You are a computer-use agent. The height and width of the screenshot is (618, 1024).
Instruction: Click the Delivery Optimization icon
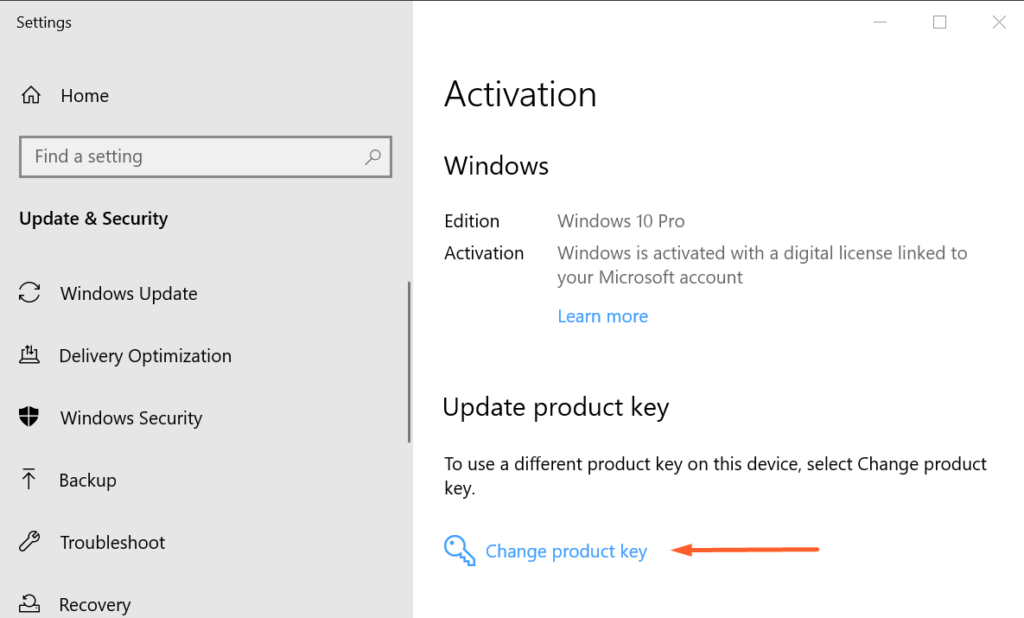pos(29,355)
